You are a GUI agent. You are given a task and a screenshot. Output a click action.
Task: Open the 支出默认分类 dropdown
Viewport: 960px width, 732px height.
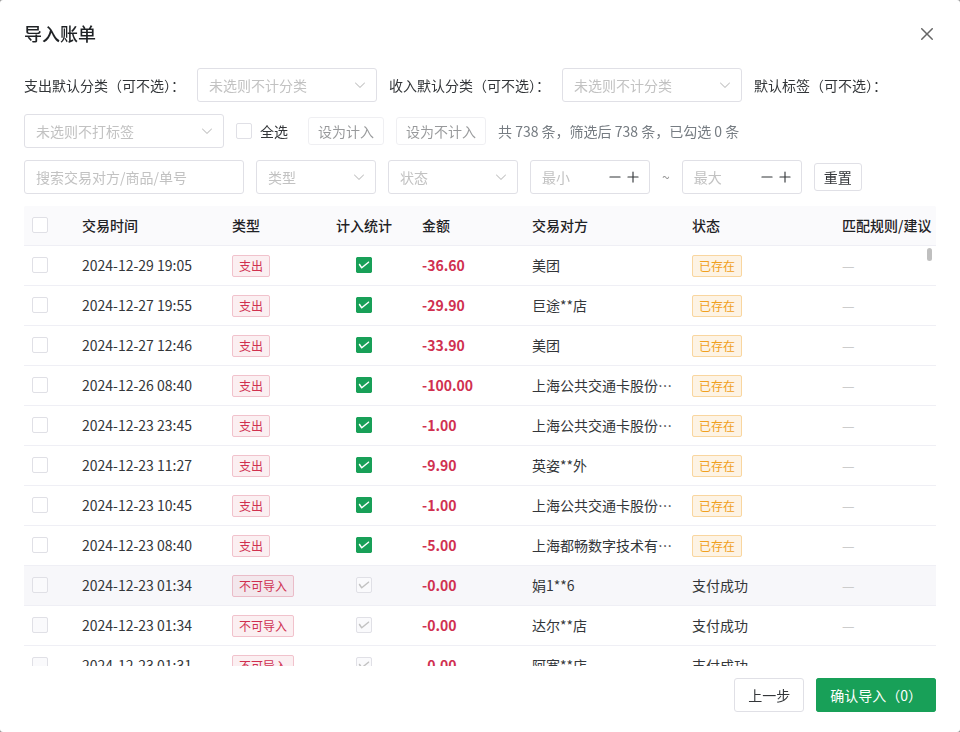(x=287, y=85)
